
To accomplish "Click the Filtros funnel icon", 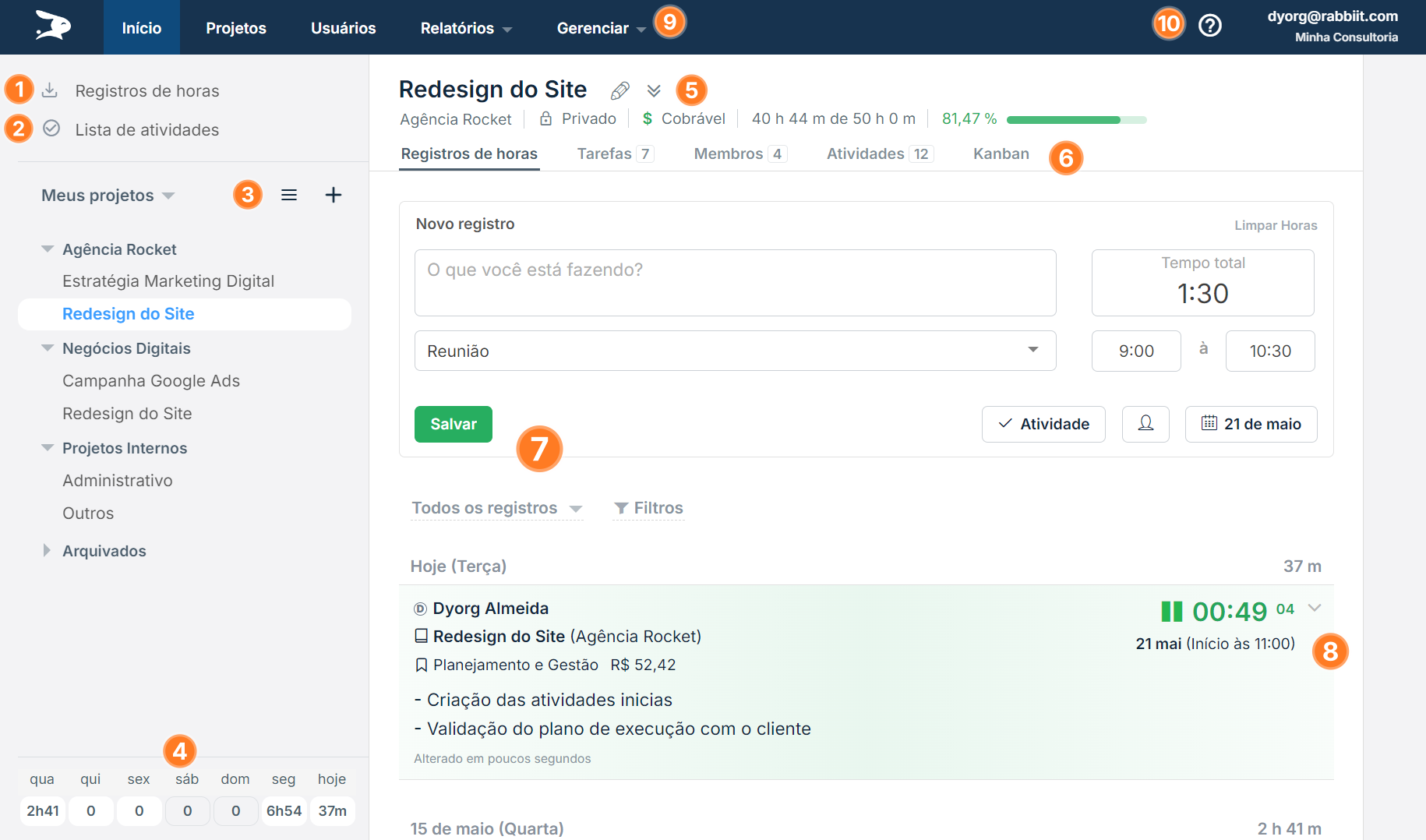I will [621, 508].
